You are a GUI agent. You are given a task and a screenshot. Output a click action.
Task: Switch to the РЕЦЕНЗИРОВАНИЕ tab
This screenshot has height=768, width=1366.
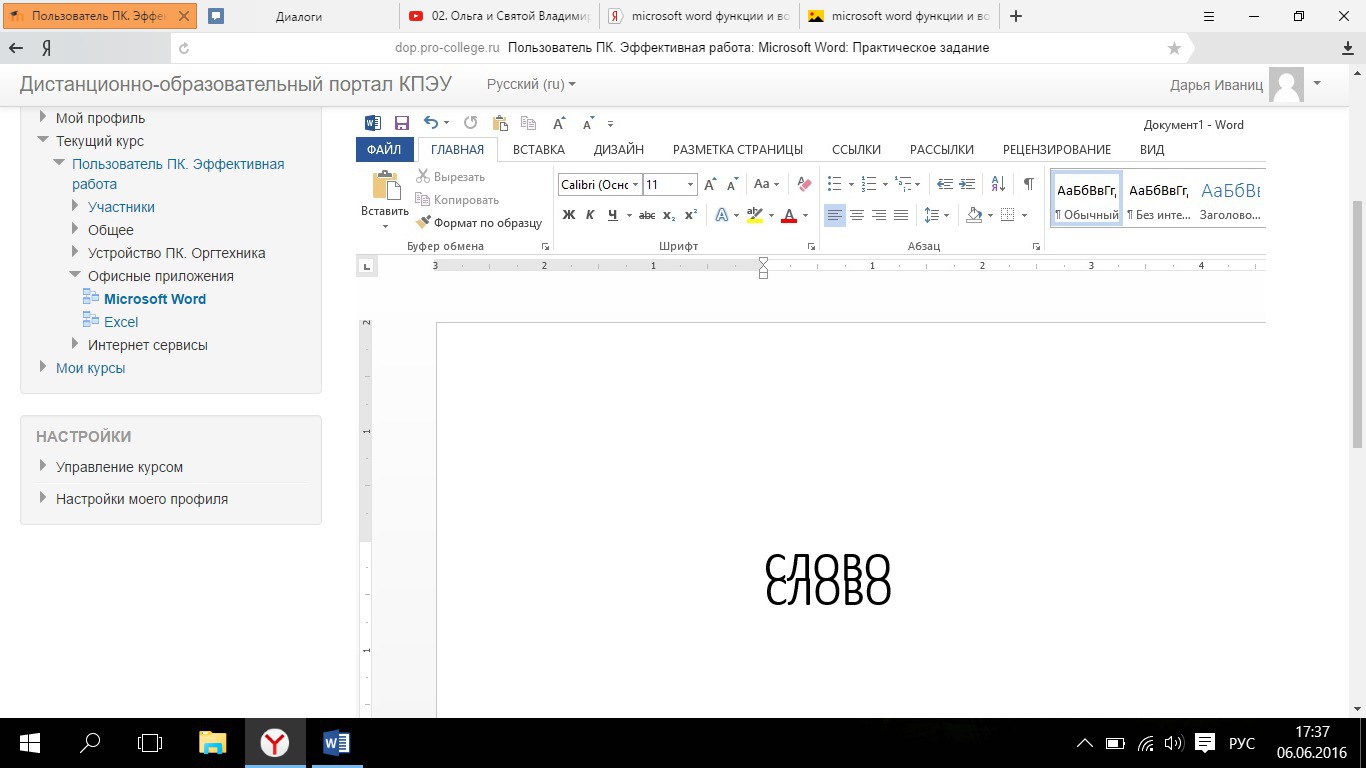coord(1057,150)
